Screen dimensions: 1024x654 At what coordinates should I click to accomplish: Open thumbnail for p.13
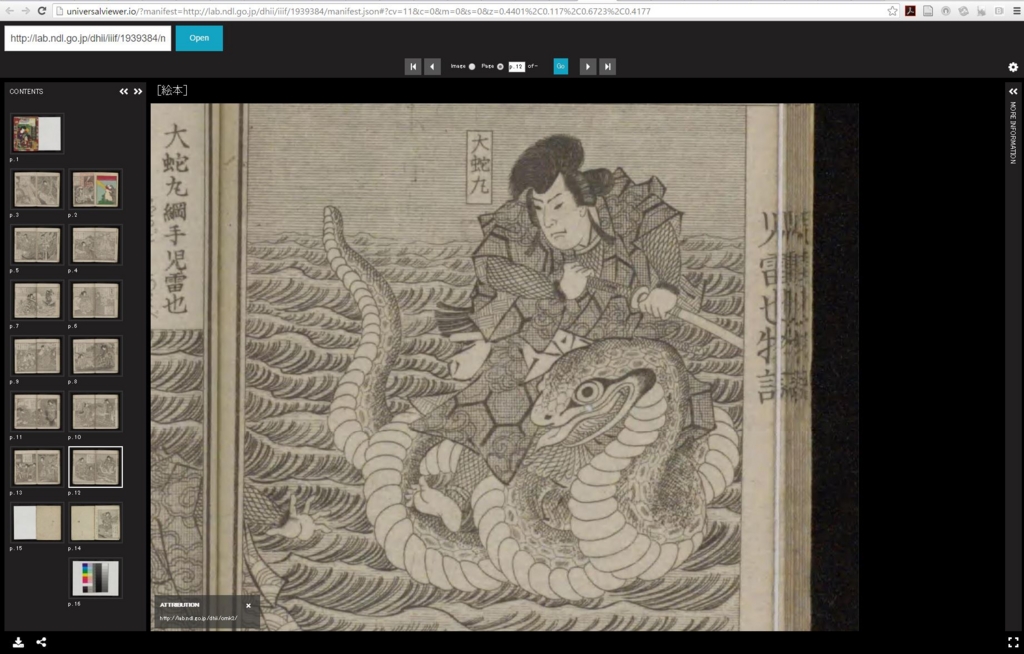tap(37, 466)
